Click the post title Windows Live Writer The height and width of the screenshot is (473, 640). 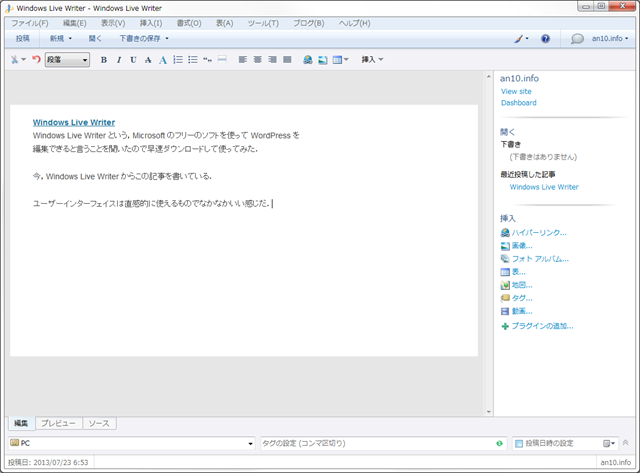pos(74,122)
